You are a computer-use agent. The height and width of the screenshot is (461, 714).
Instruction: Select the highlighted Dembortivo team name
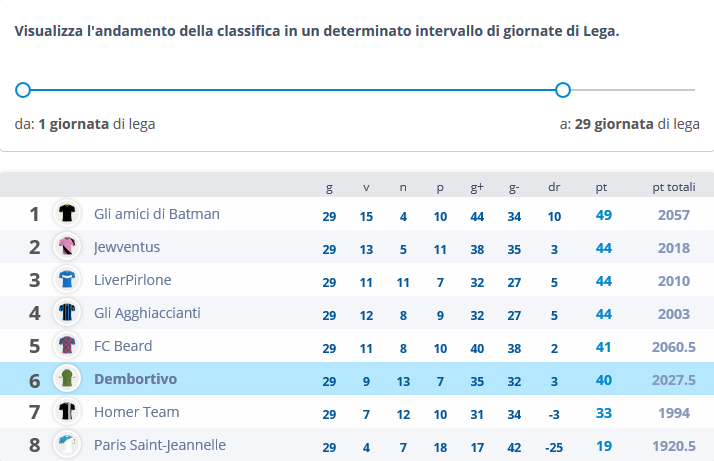(135, 379)
